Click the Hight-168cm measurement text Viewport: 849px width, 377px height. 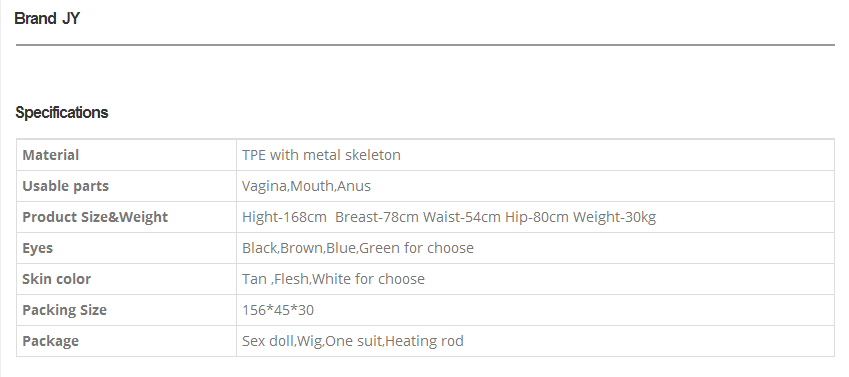(284, 217)
